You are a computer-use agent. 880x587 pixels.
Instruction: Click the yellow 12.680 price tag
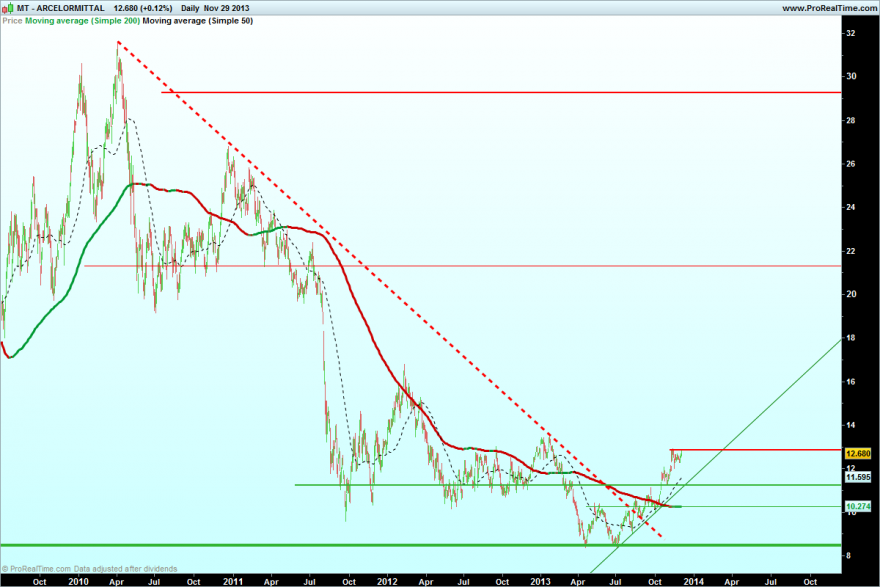858,453
